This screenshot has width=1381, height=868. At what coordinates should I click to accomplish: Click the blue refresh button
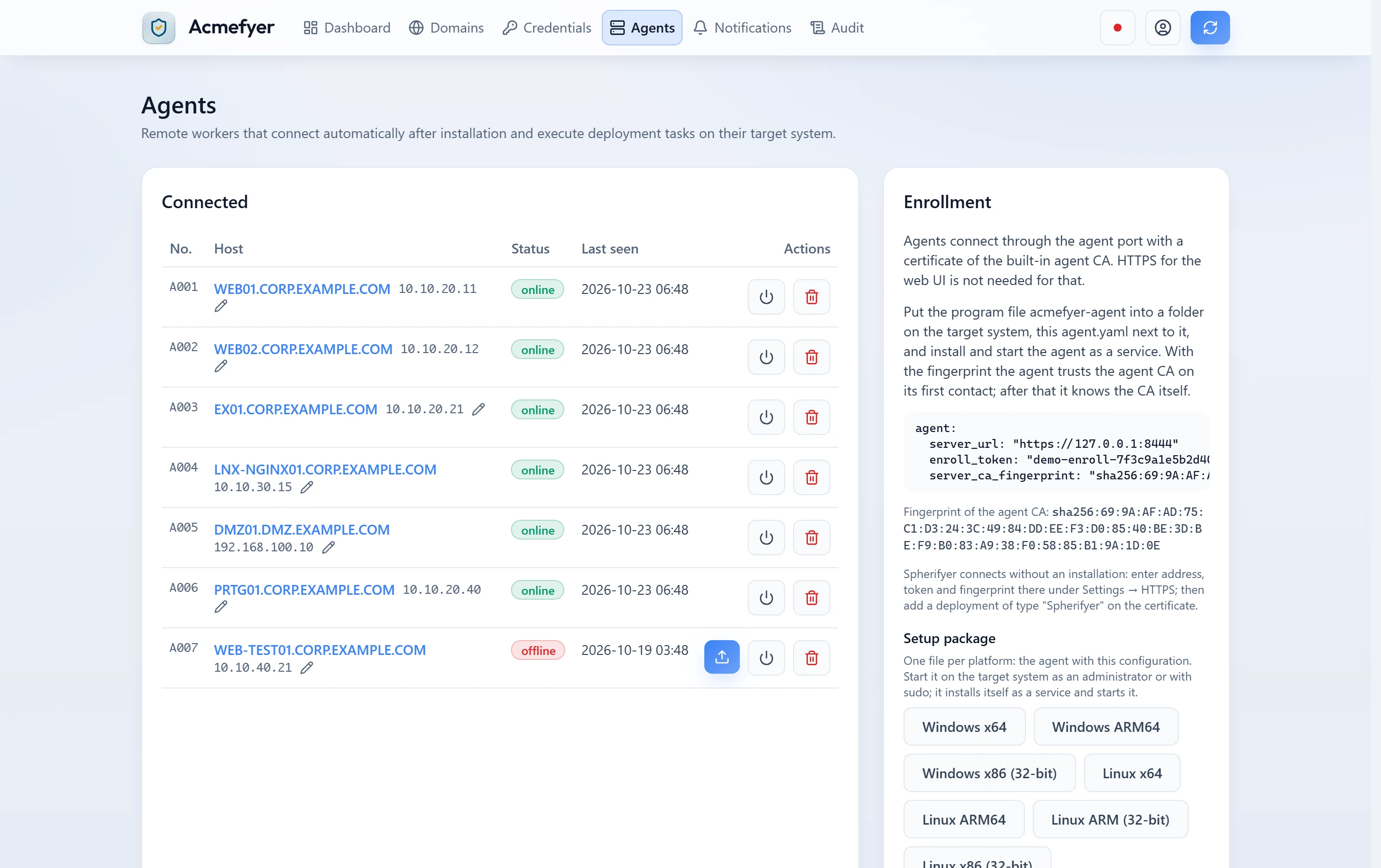pyautogui.click(x=1209, y=28)
